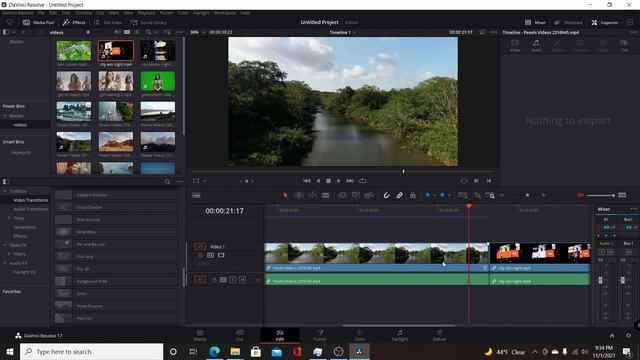Toggle the Inspector panel button

tap(605, 22)
